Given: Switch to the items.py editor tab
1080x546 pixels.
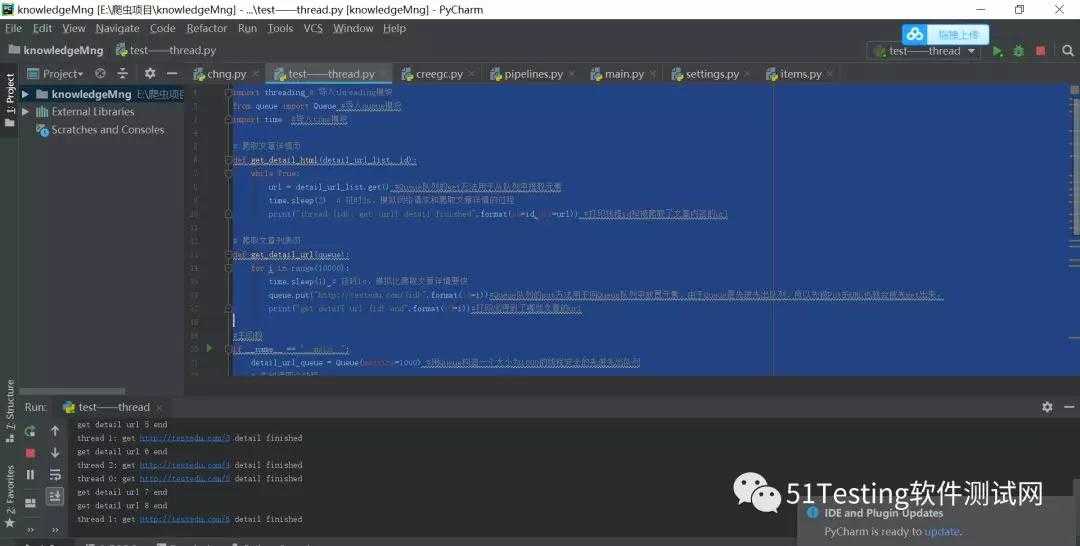Looking at the screenshot, I should click(x=800, y=74).
